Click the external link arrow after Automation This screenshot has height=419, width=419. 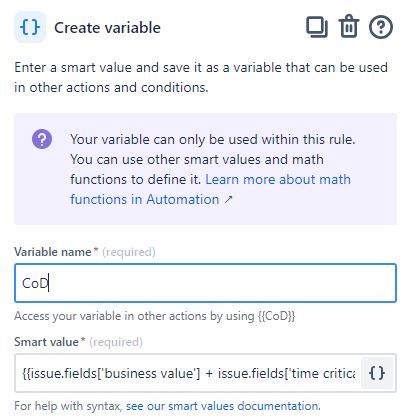(x=228, y=200)
